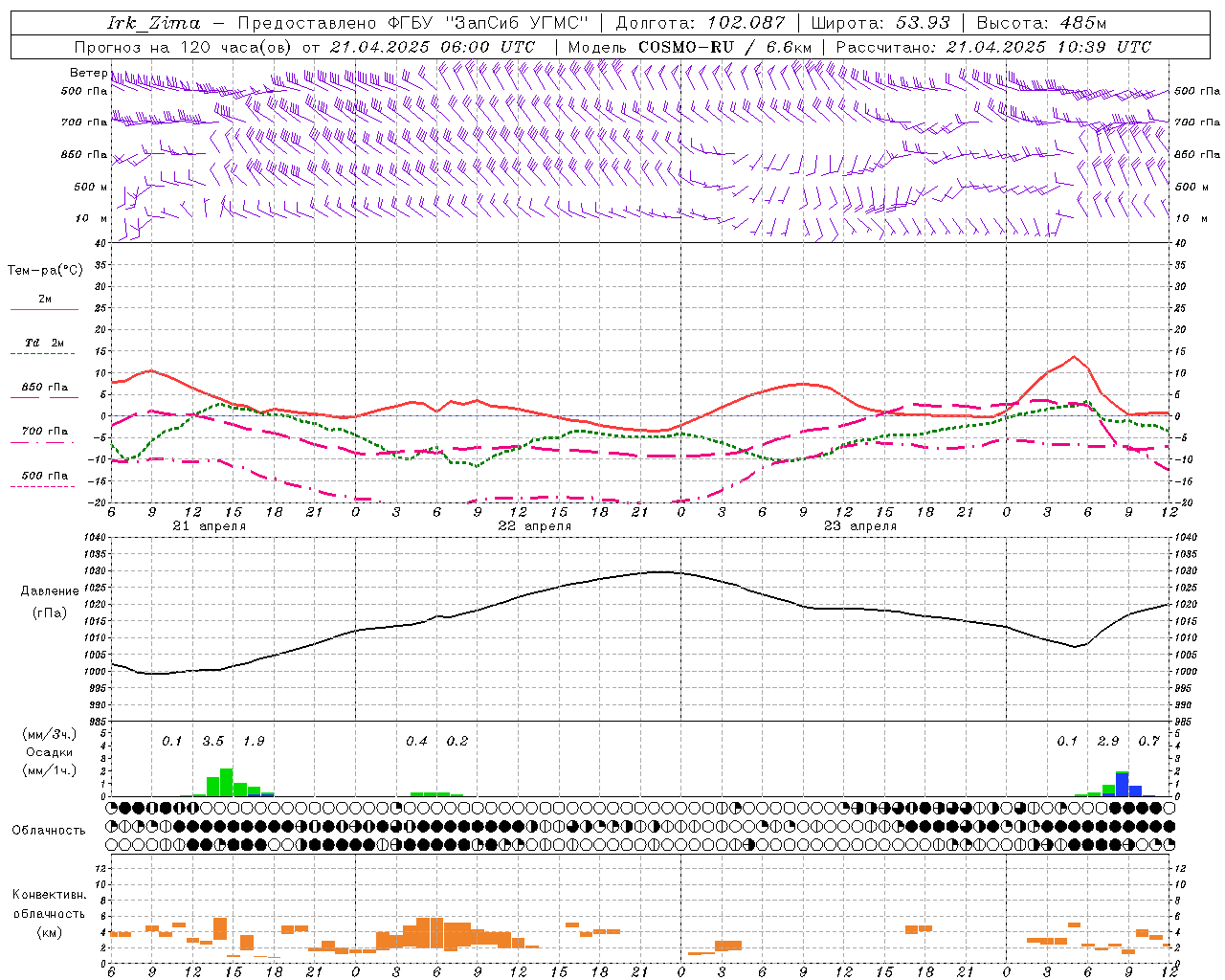Click the '(мм/3ч.)' precipitation unit label
This screenshot has width=1225, height=980.
(x=49, y=734)
